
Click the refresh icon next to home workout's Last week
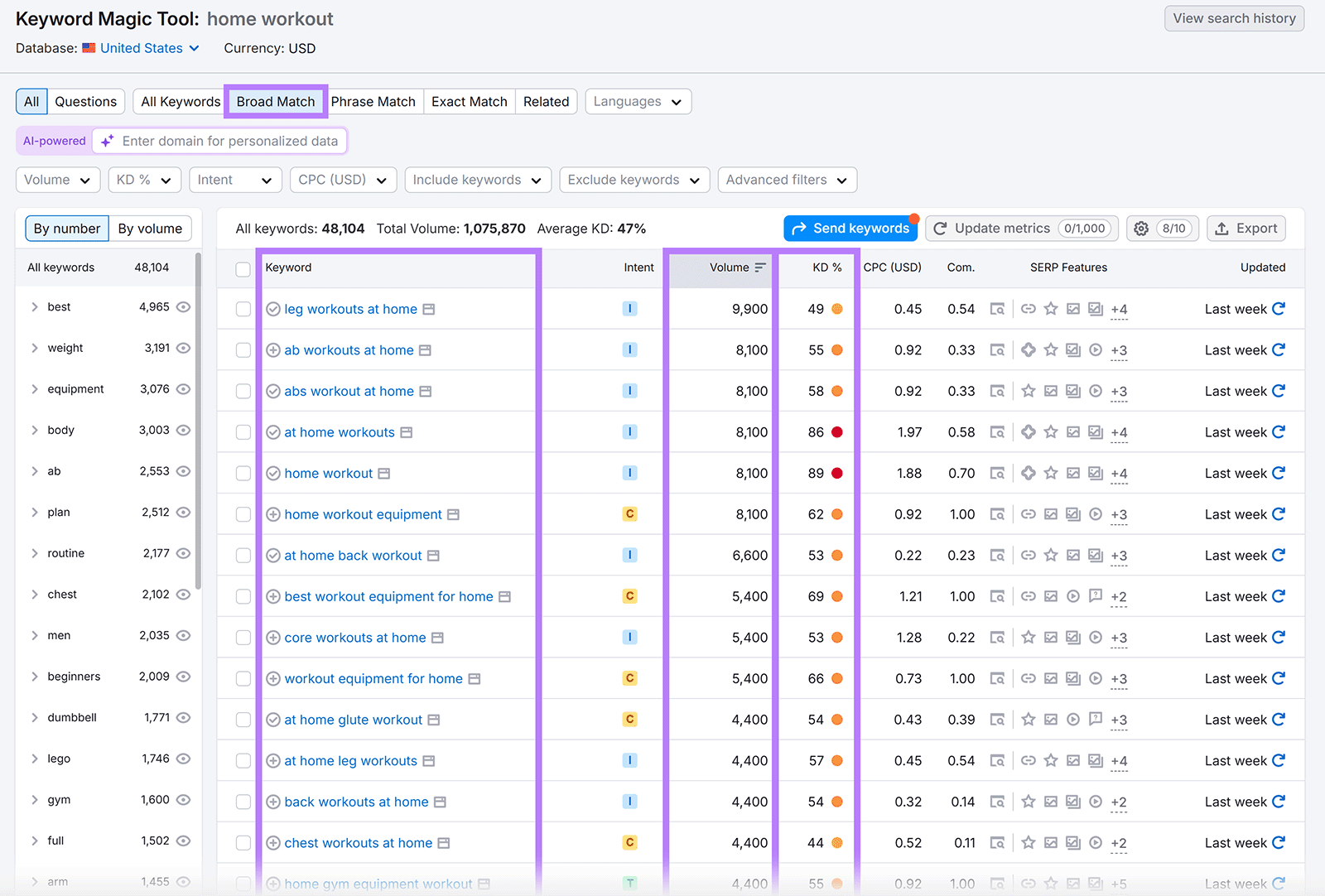(1279, 473)
